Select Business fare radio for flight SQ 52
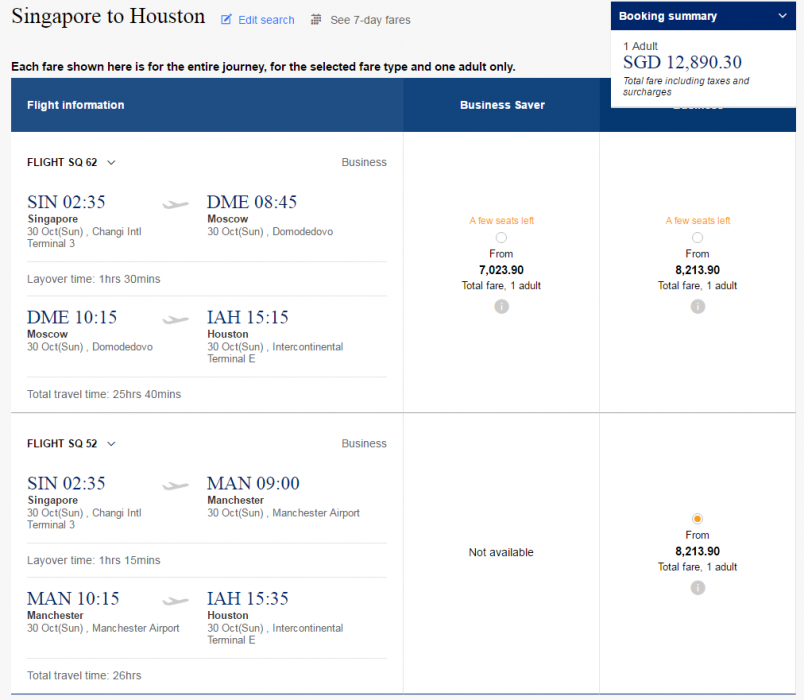 pos(697,518)
